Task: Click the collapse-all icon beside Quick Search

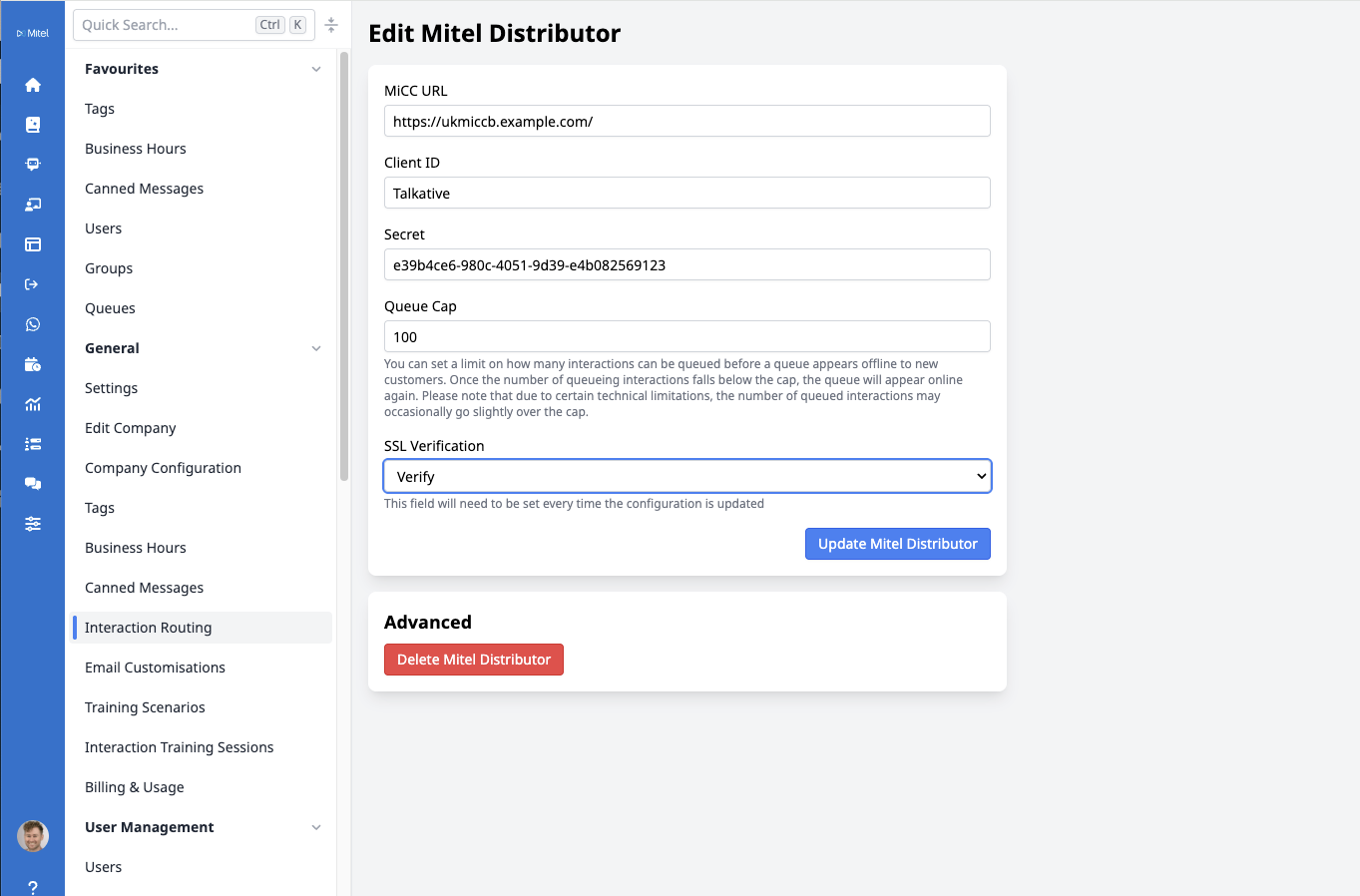Action: (331, 25)
